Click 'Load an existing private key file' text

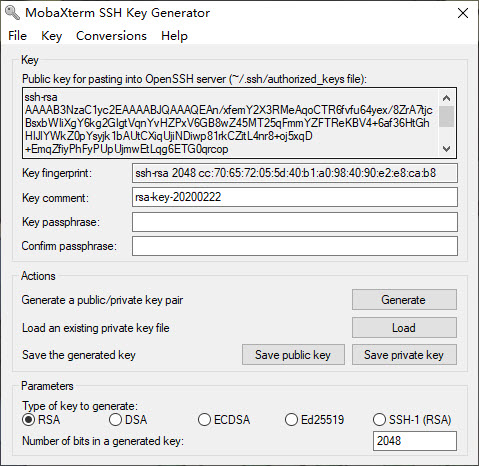click(96, 328)
